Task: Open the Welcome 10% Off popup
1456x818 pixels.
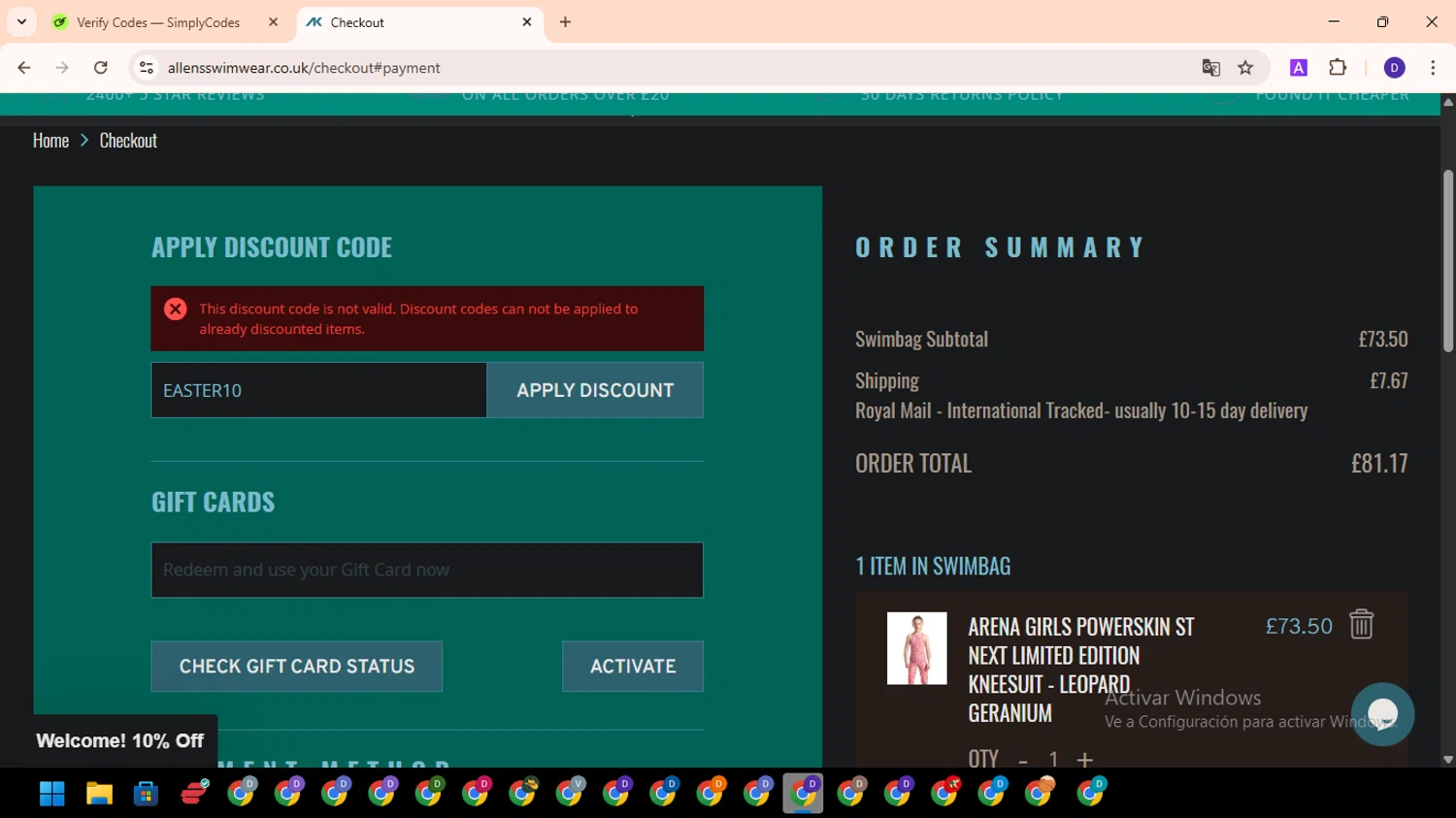Action: [x=120, y=741]
